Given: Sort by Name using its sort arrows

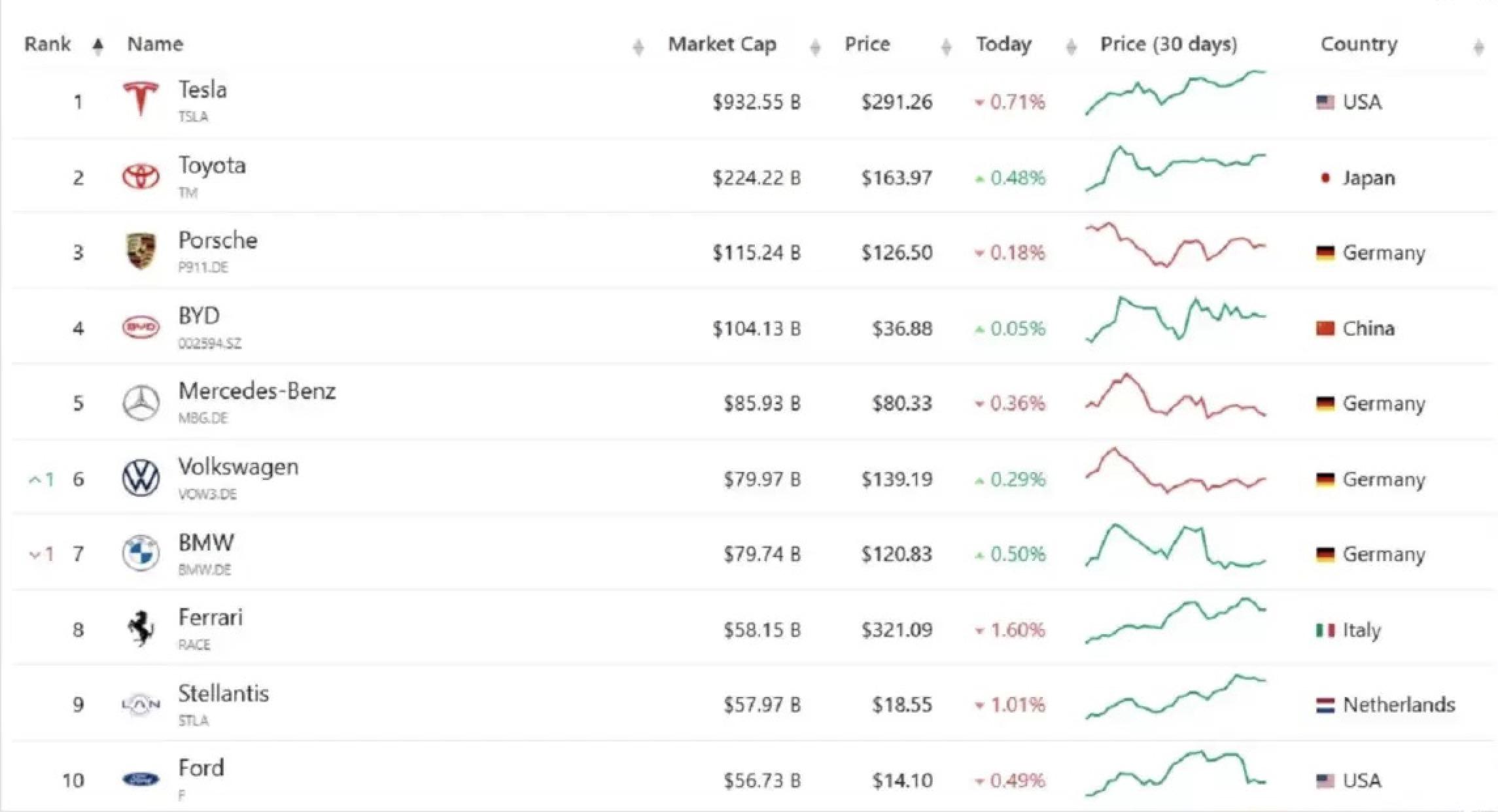Looking at the screenshot, I should tap(638, 47).
